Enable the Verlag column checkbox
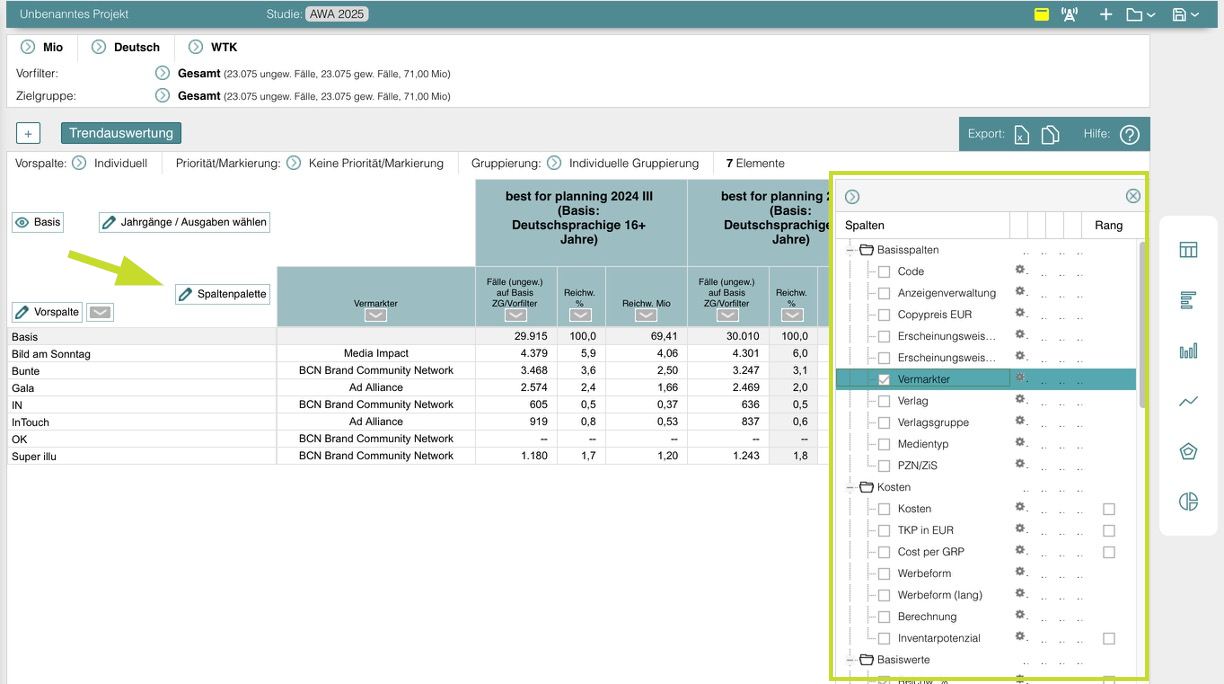 pos(884,401)
